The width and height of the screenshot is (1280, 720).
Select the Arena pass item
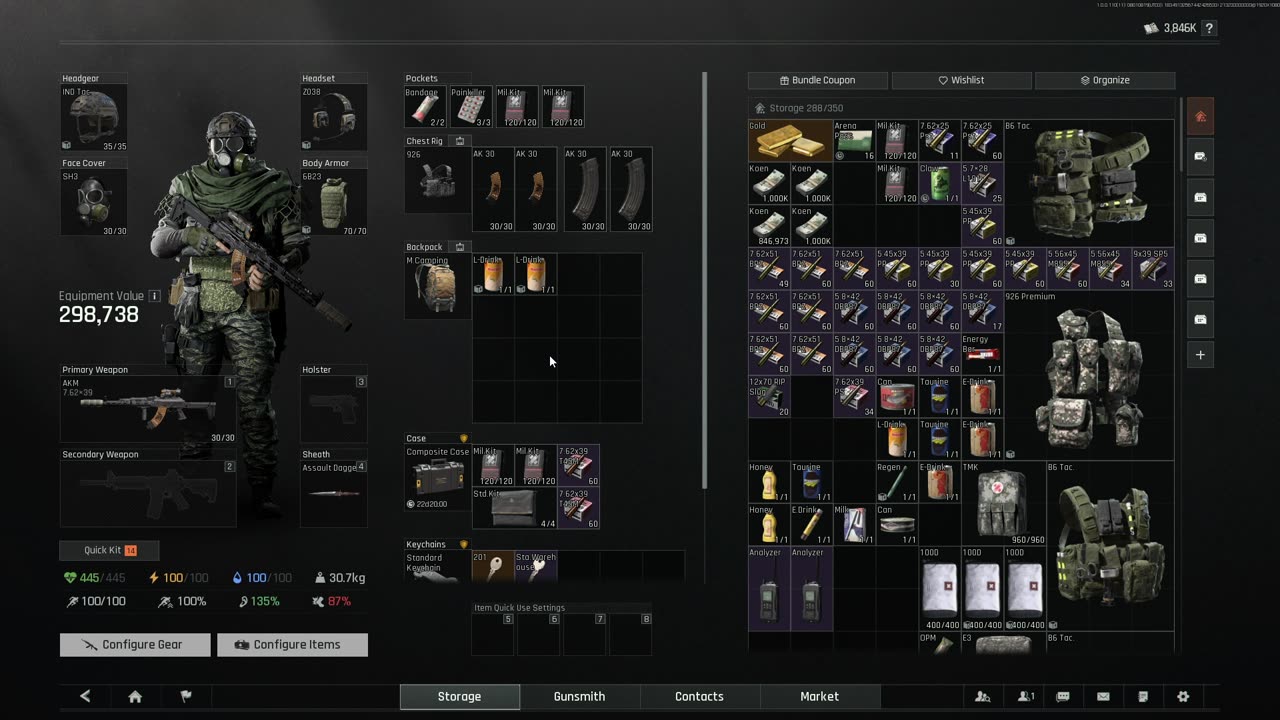click(x=854, y=141)
